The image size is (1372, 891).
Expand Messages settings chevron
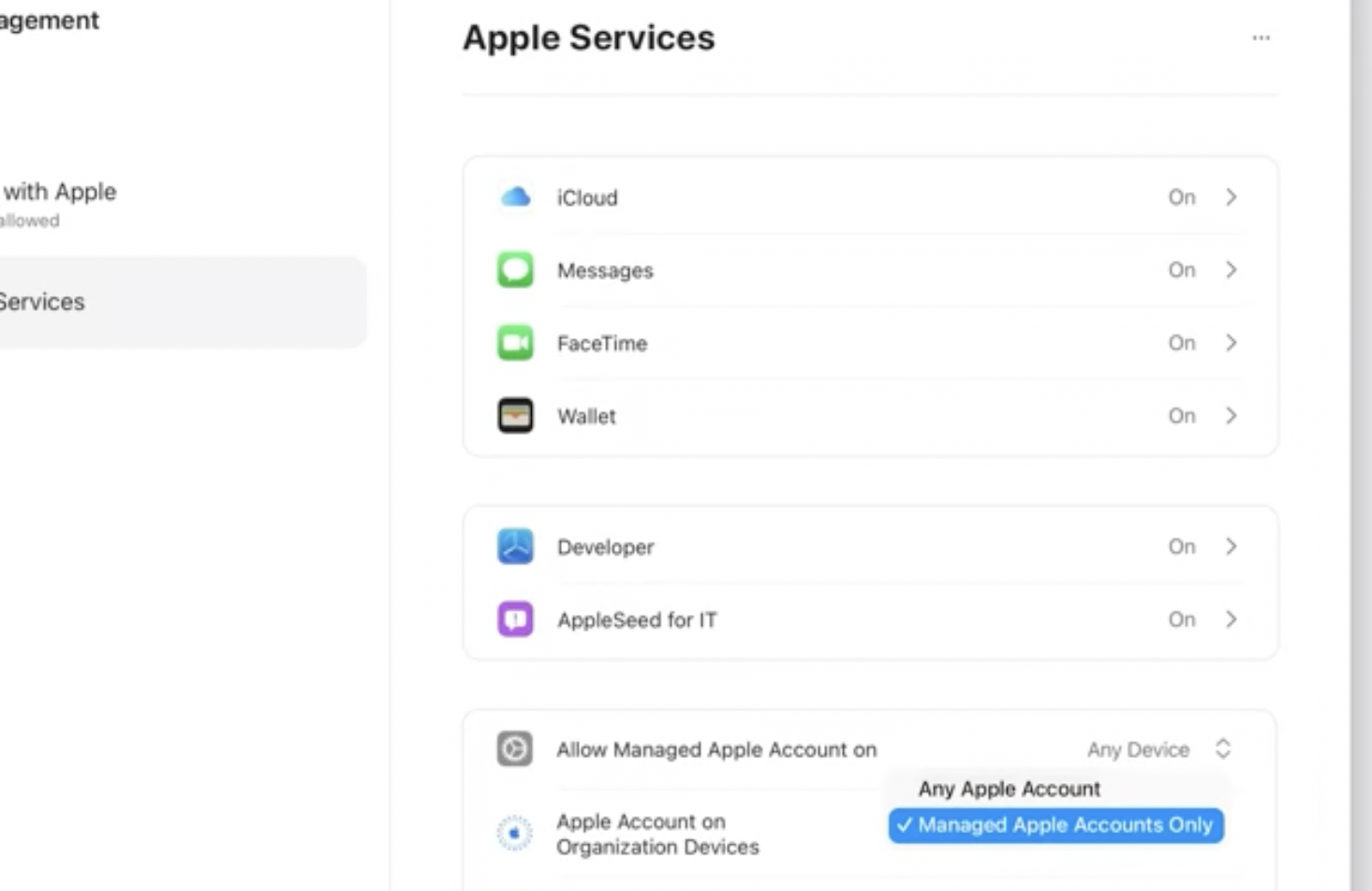tap(1232, 270)
